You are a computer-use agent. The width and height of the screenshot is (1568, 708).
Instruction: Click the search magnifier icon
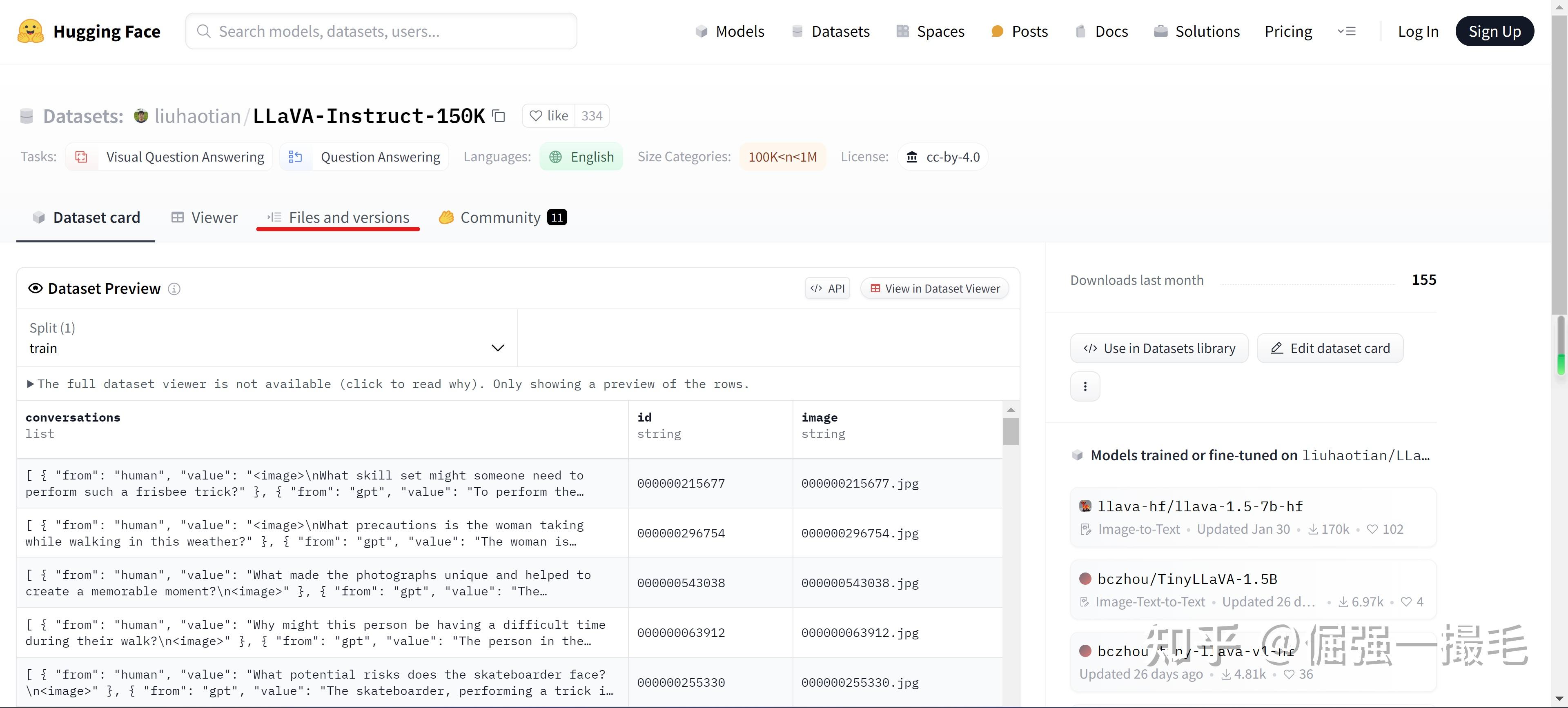point(204,31)
